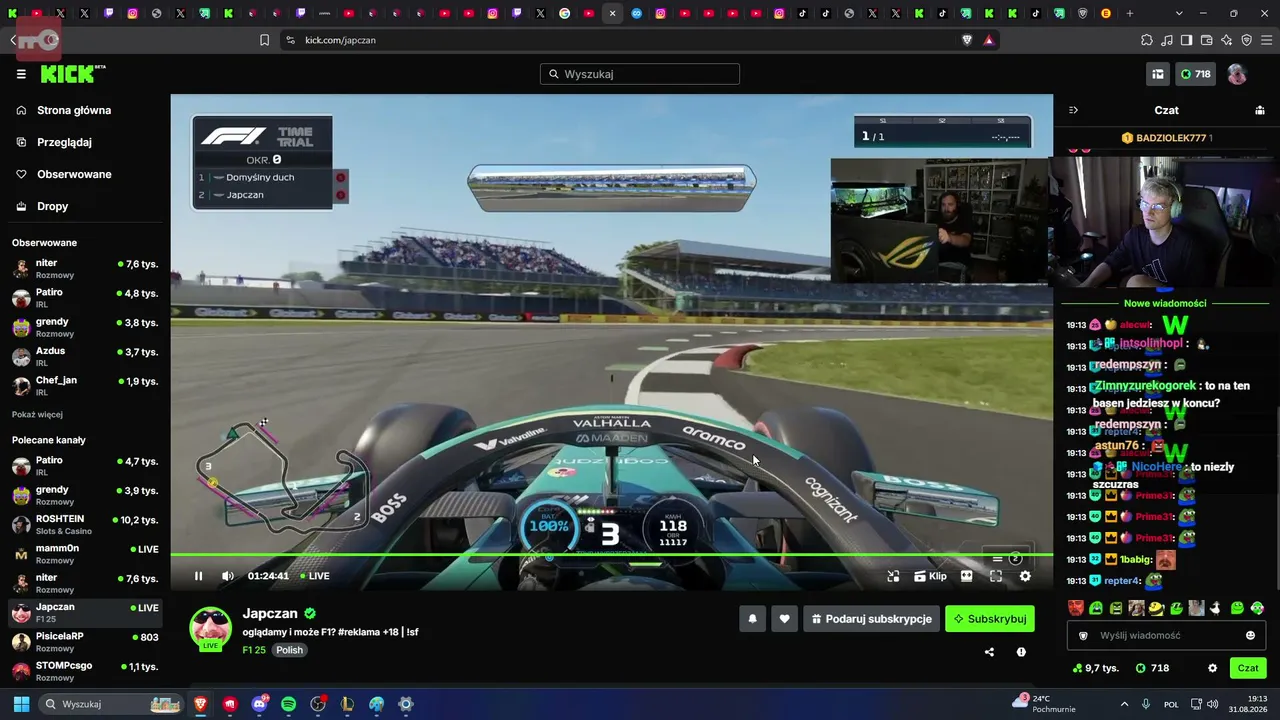Collapse the chat panel

(x=1073, y=110)
